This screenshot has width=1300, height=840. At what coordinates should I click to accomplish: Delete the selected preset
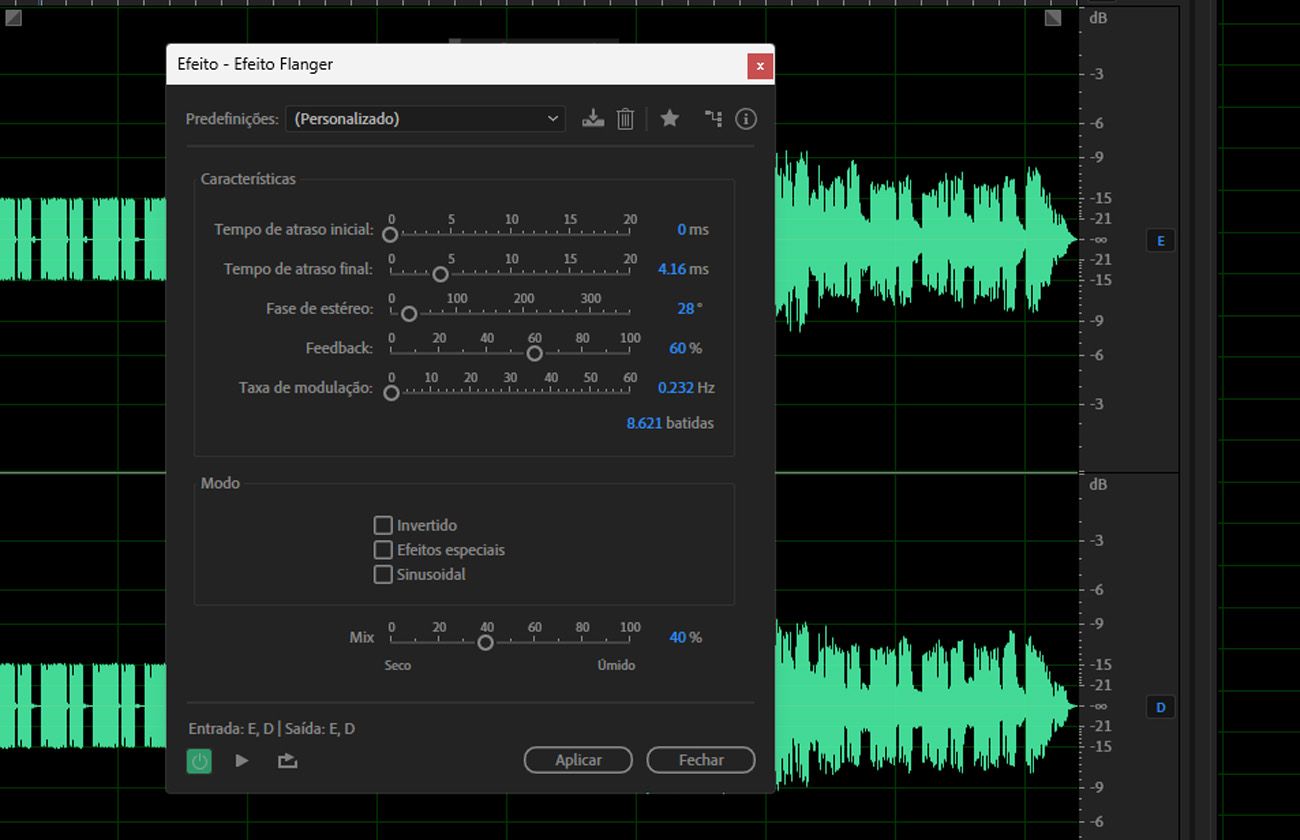pos(625,118)
